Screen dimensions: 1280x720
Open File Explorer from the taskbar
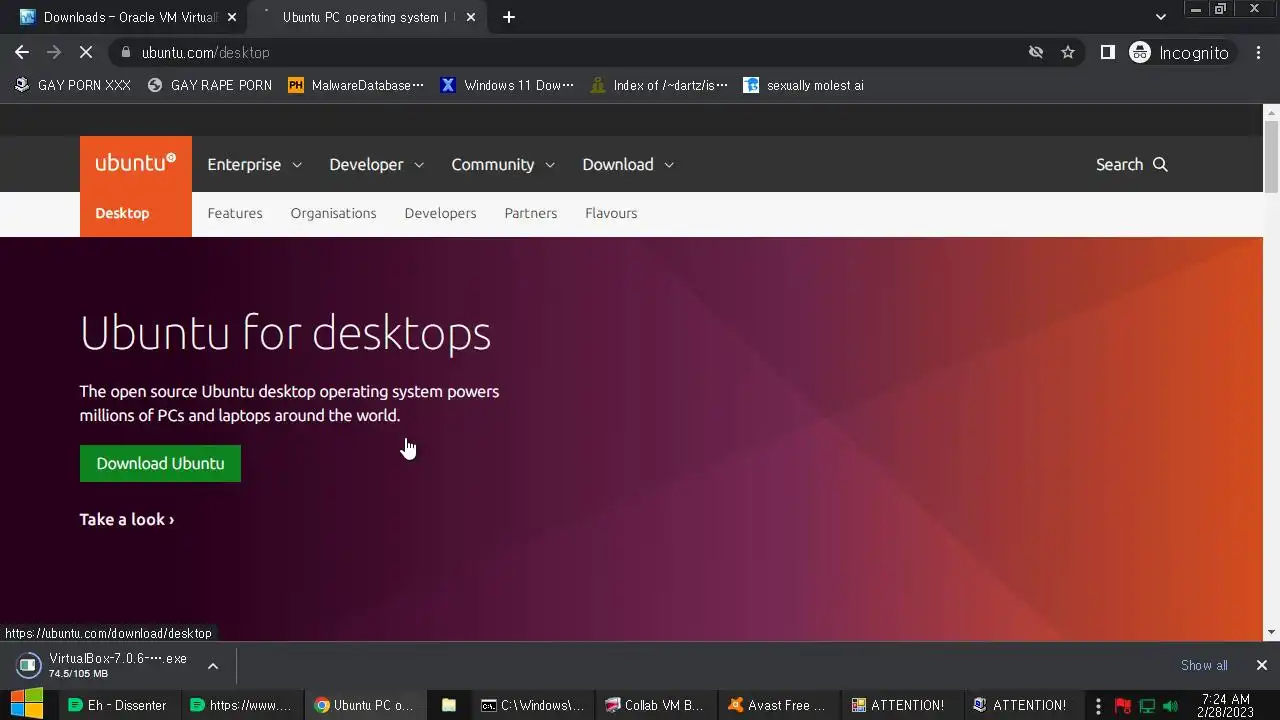[x=449, y=705]
